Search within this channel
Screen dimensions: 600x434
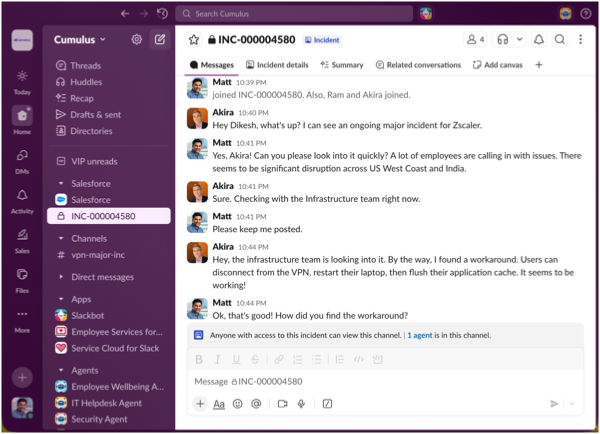pos(560,39)
